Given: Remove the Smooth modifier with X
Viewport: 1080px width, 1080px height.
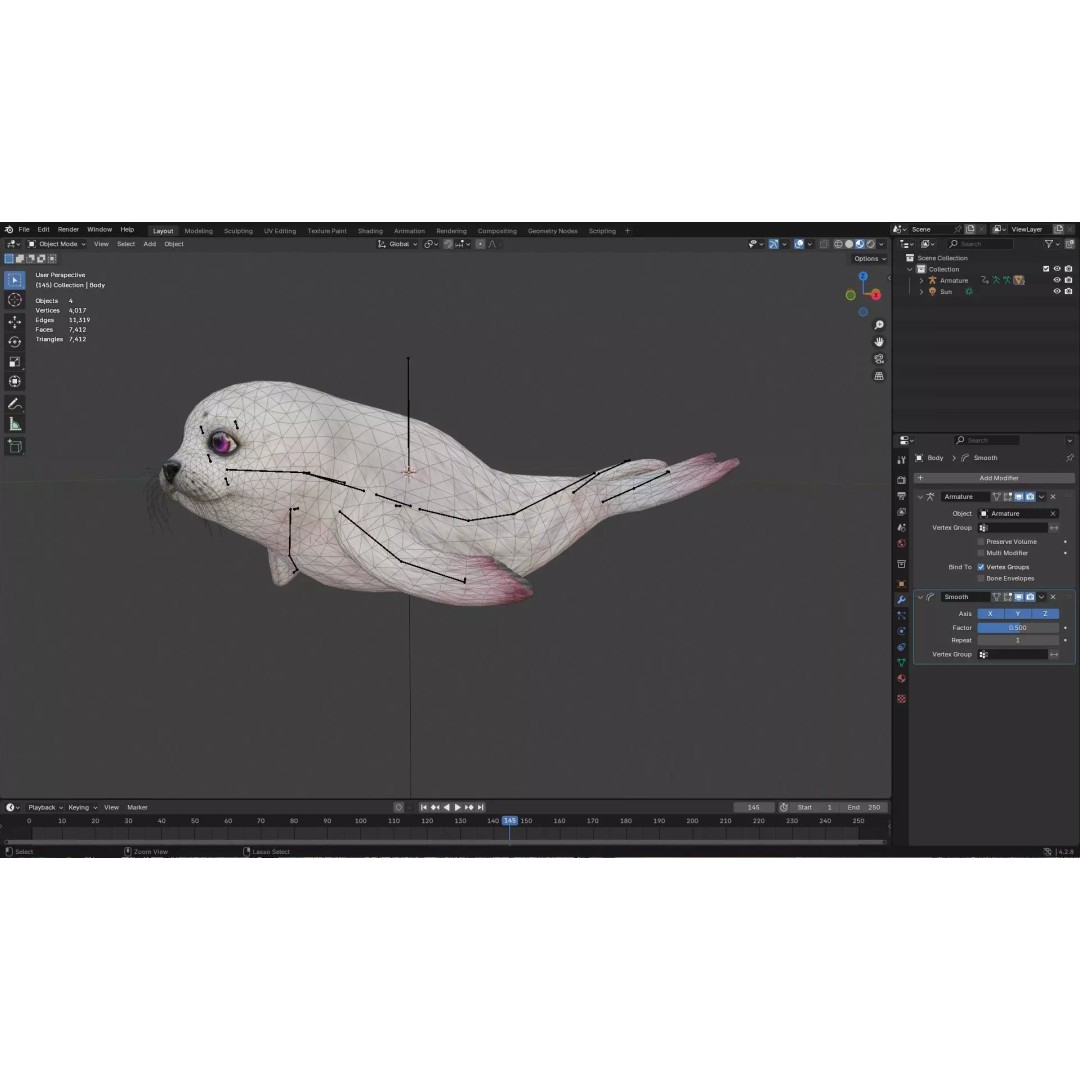Looking at the screenshot, I should (1052, 597).
